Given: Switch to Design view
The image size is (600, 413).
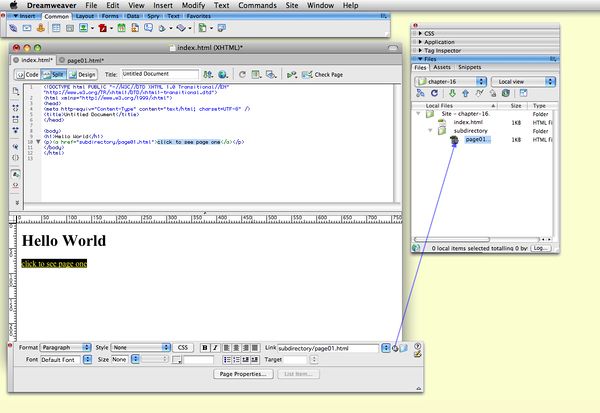Looking at the screenshot, I should 84,74.
